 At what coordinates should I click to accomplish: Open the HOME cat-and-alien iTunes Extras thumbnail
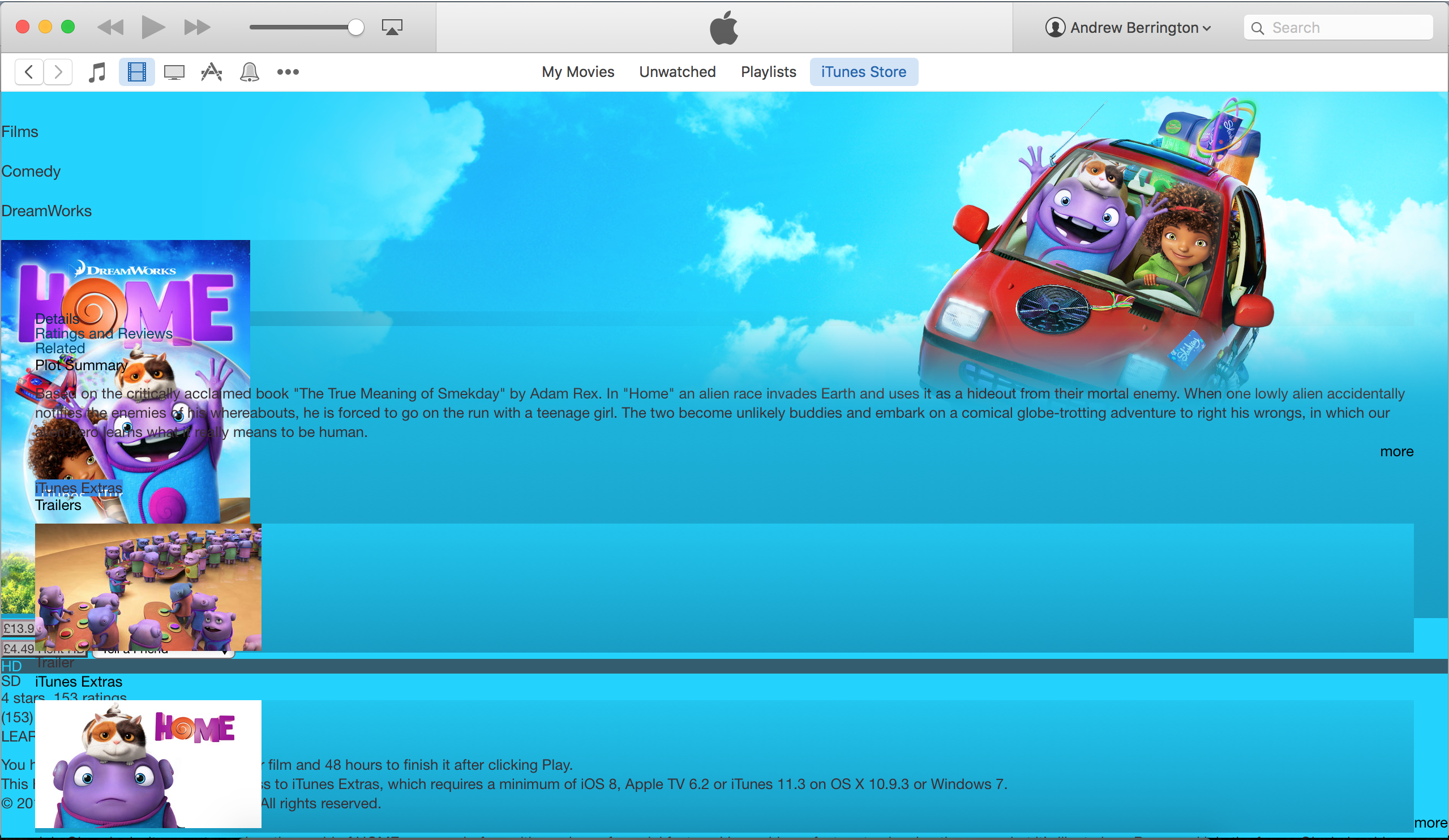(148, 764)
